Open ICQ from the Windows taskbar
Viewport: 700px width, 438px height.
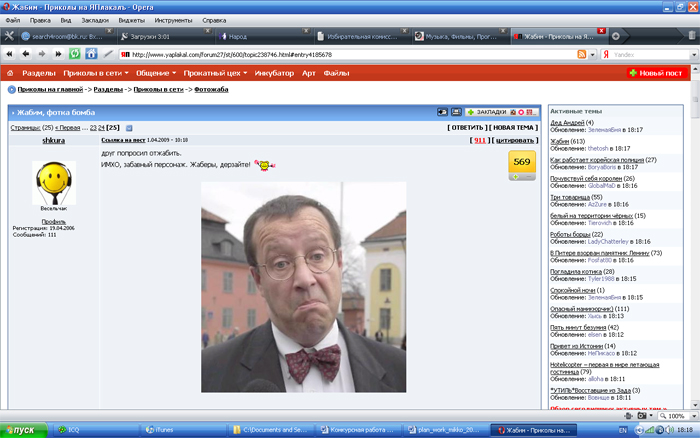pos(96,430)
